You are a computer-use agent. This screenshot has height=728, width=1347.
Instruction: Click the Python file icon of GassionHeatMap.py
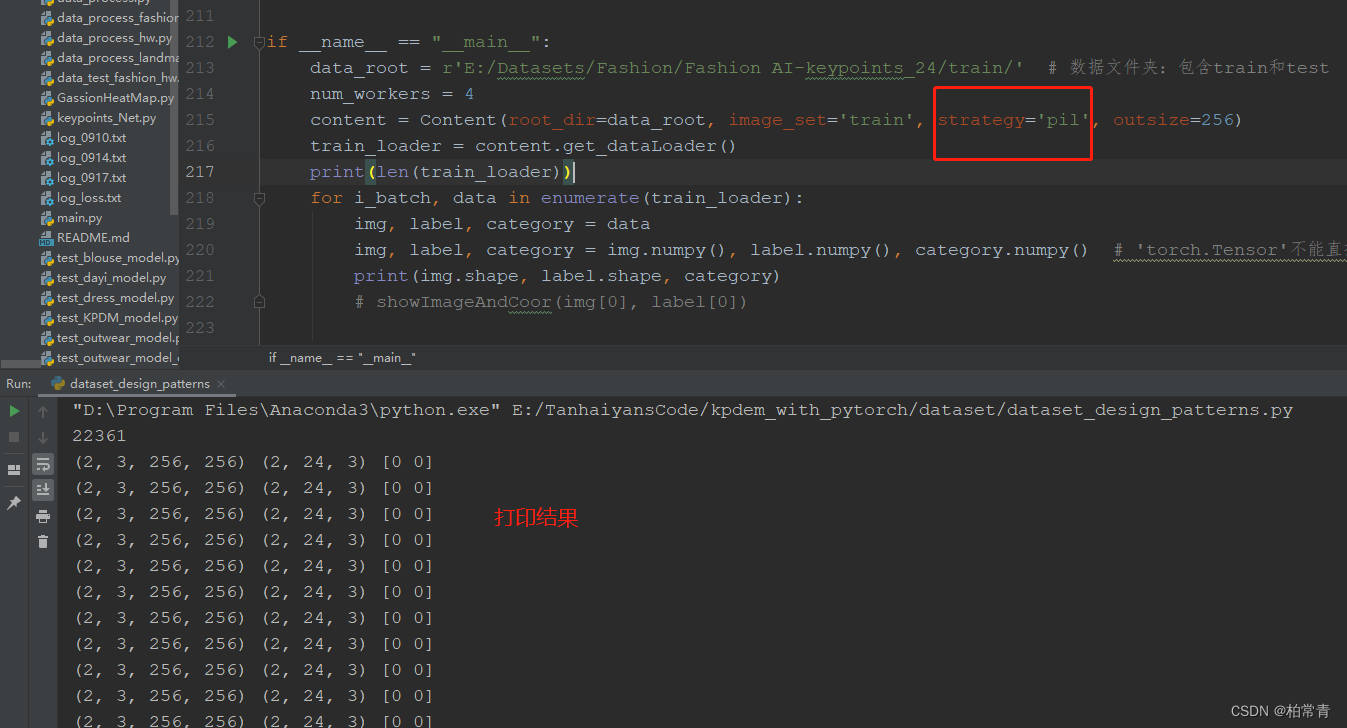[47, 98]
